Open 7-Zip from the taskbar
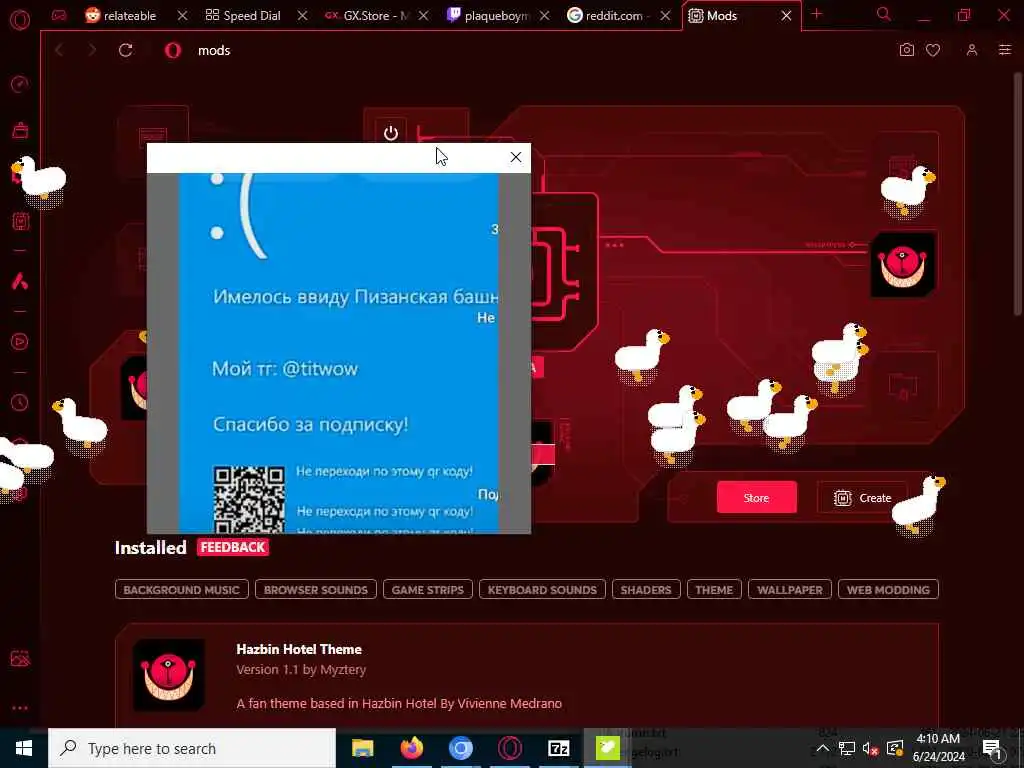This screenshot has width=1024, height=768. [x=558, y=748]
